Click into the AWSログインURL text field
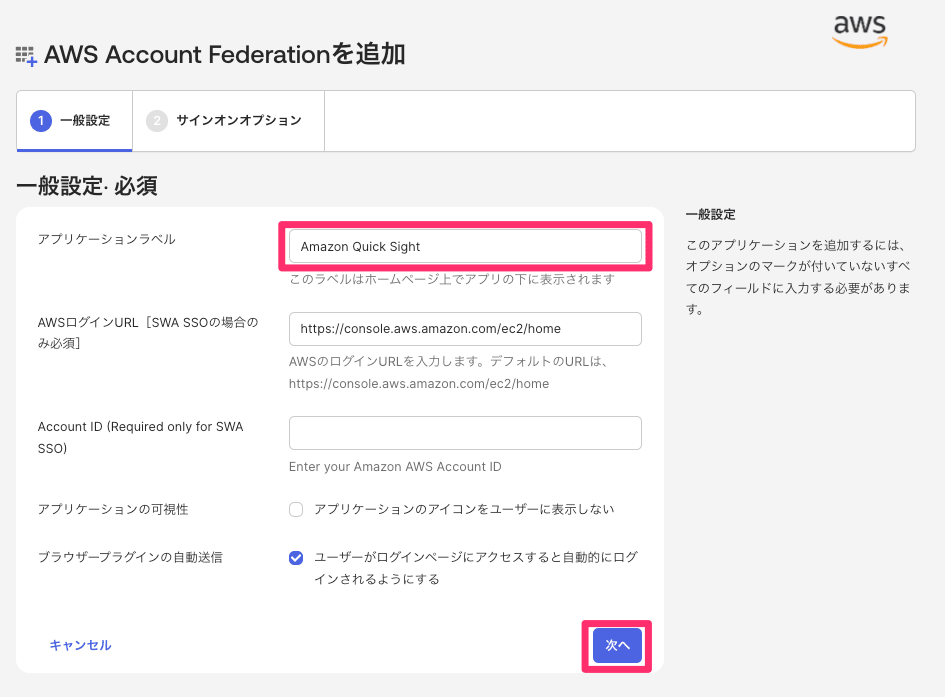 [465, 329]
